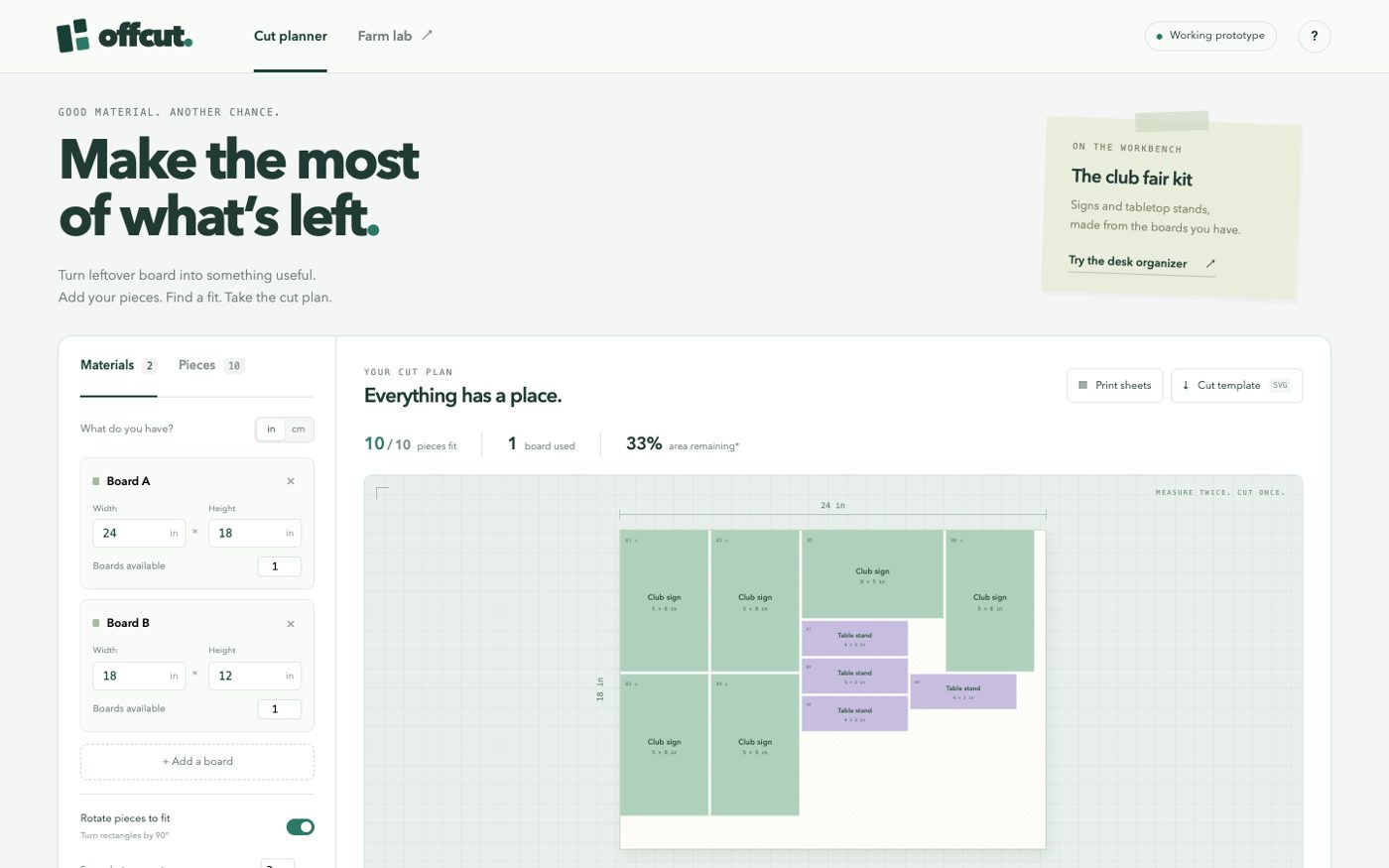
Task: Set Board A boards available count
Action: click(x=279, y=566)
